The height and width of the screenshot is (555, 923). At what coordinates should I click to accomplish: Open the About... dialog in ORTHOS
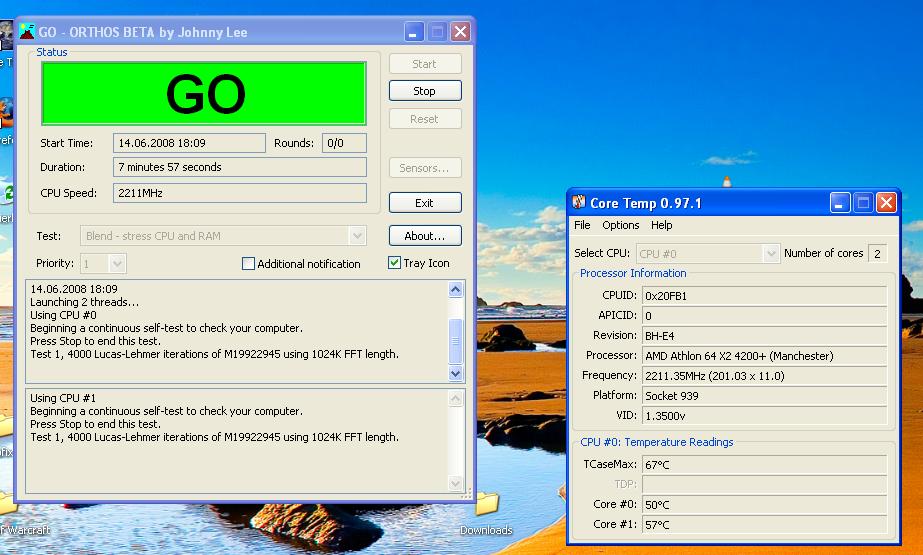point(425,235)
